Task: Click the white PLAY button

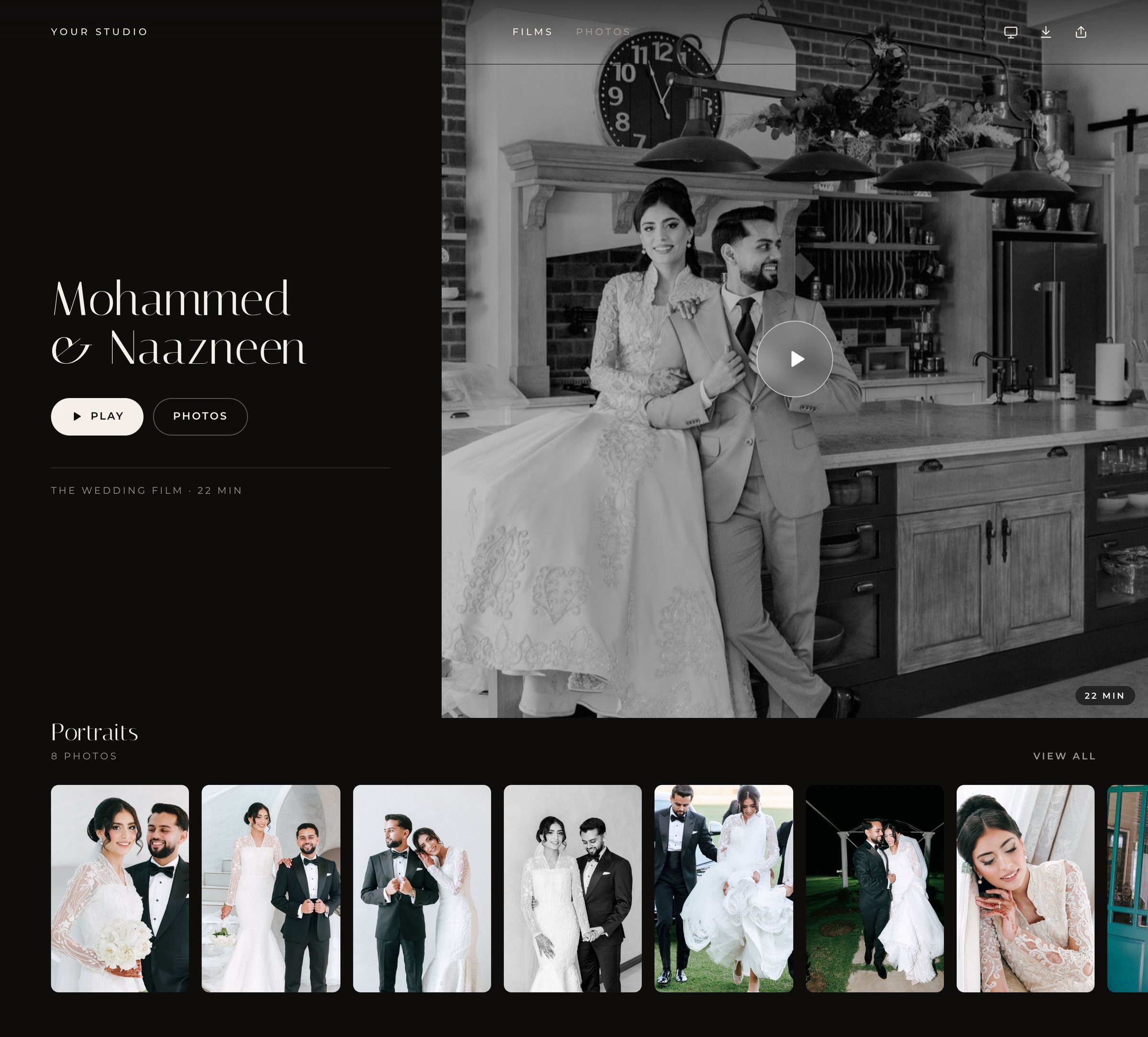Action: [x=97, y=416]
